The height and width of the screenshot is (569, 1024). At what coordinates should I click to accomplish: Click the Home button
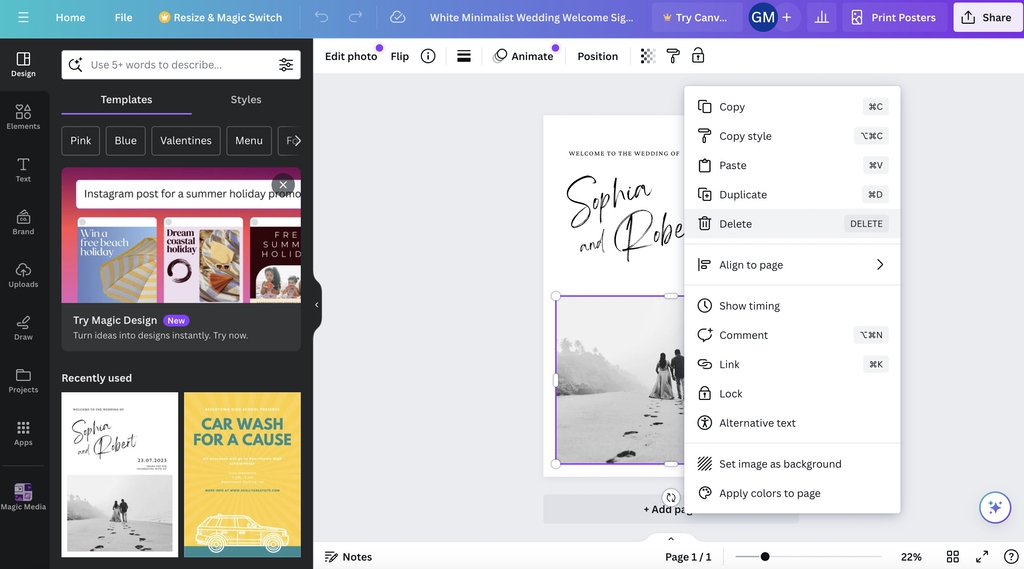[71, 18]
